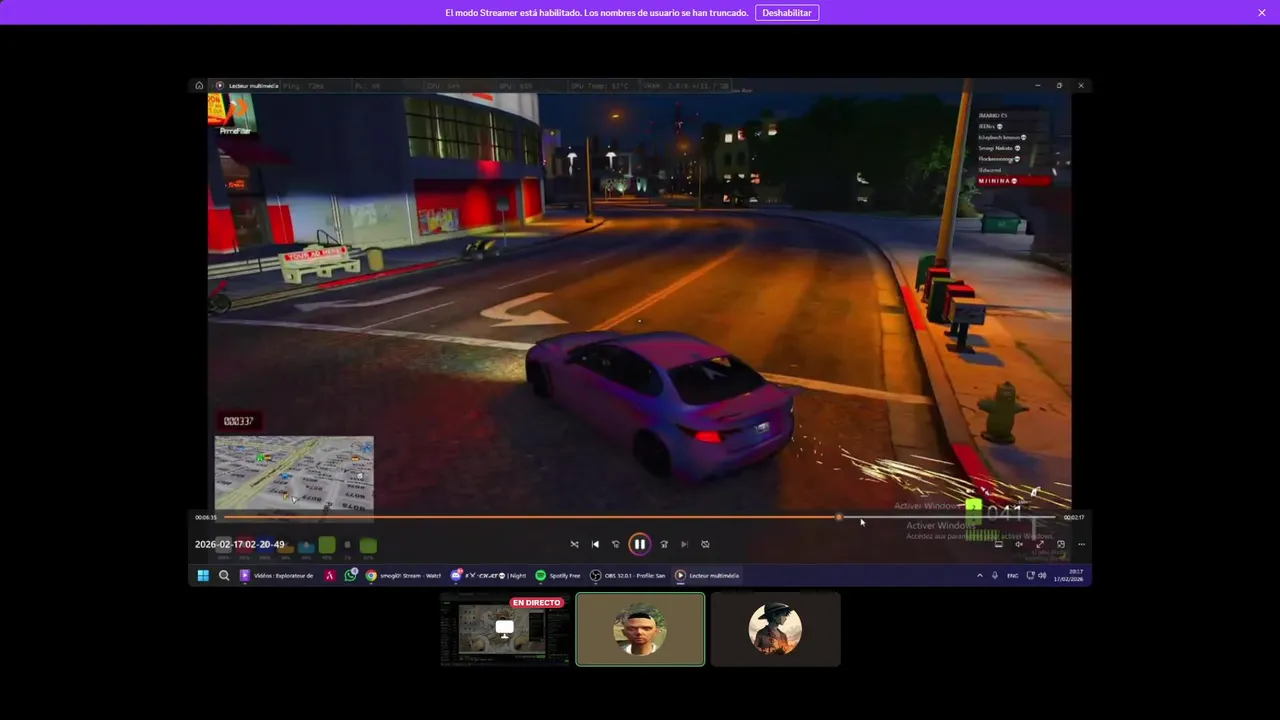
Task: Switch to OBS 32.0.1 taskbar window
Action: pos(628,575)
